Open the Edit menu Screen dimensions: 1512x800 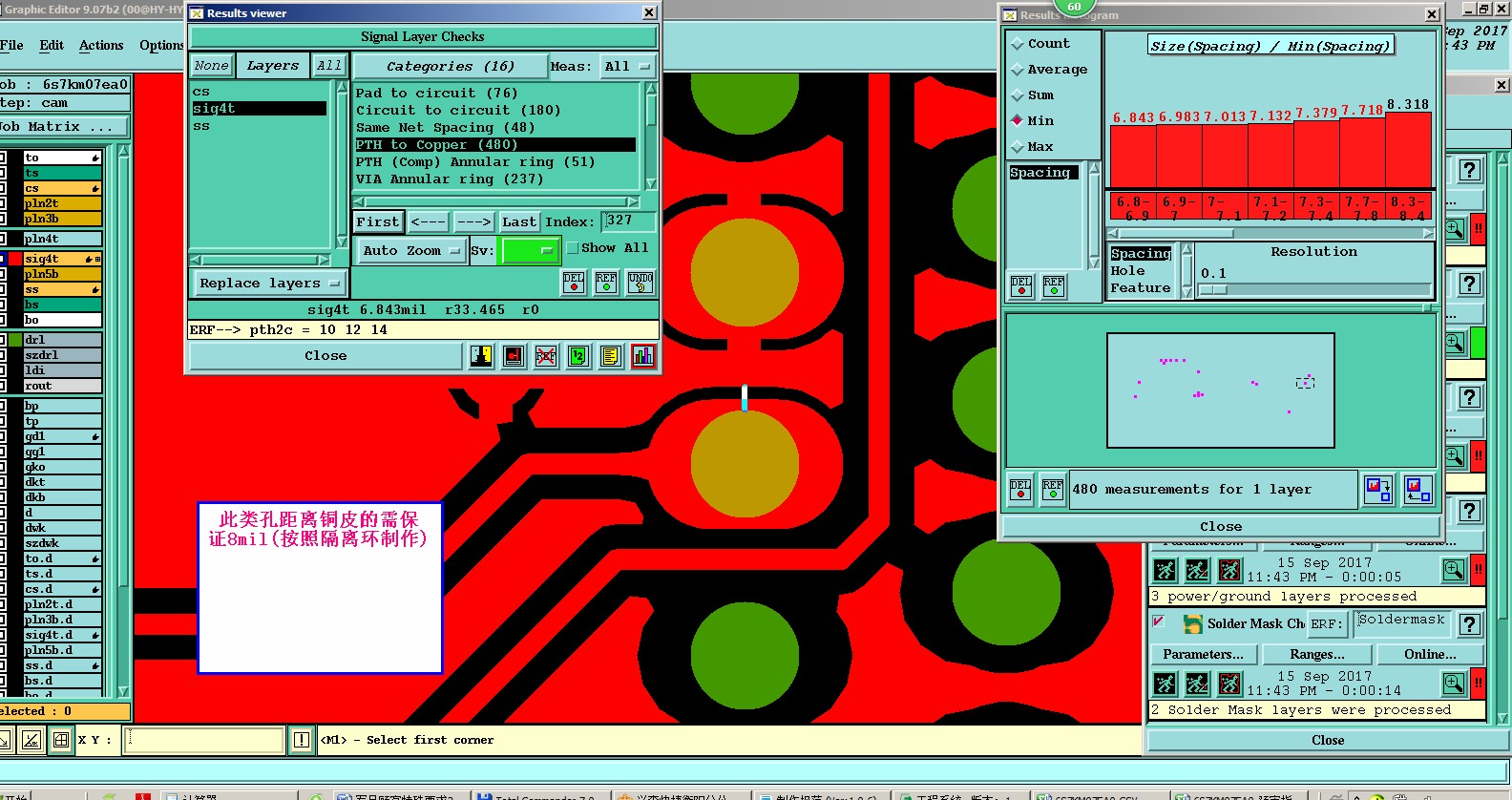[x=52, y=46]
